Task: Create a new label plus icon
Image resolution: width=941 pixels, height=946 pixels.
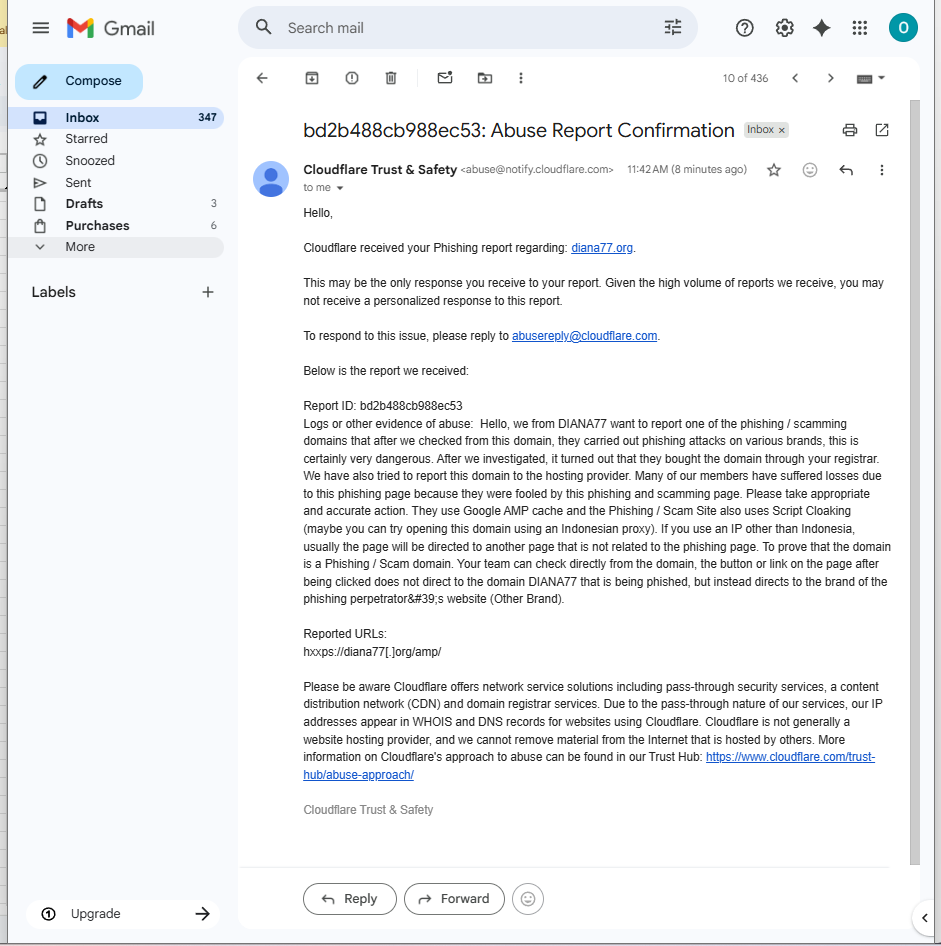Action: [208, 292]
